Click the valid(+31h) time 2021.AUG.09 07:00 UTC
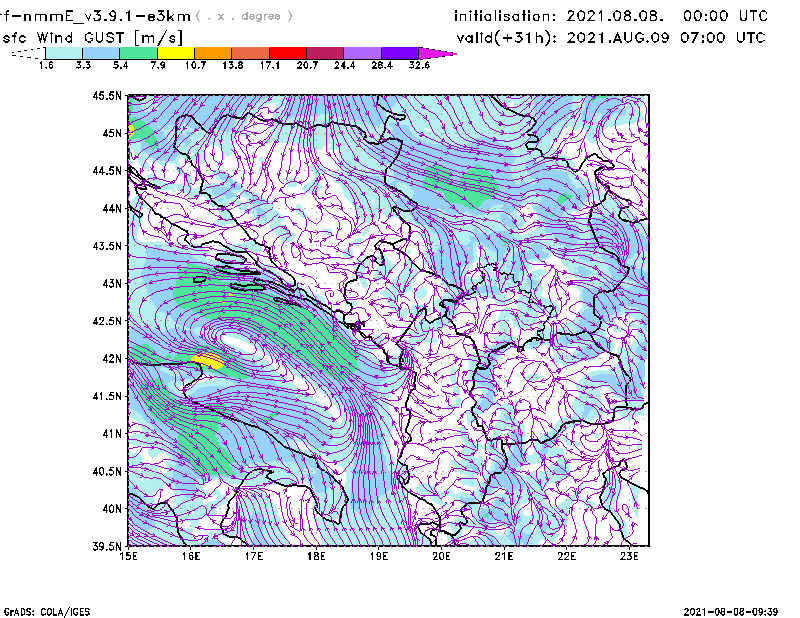The width and height of the screenshot is (800, 618). tap(666, 38)
